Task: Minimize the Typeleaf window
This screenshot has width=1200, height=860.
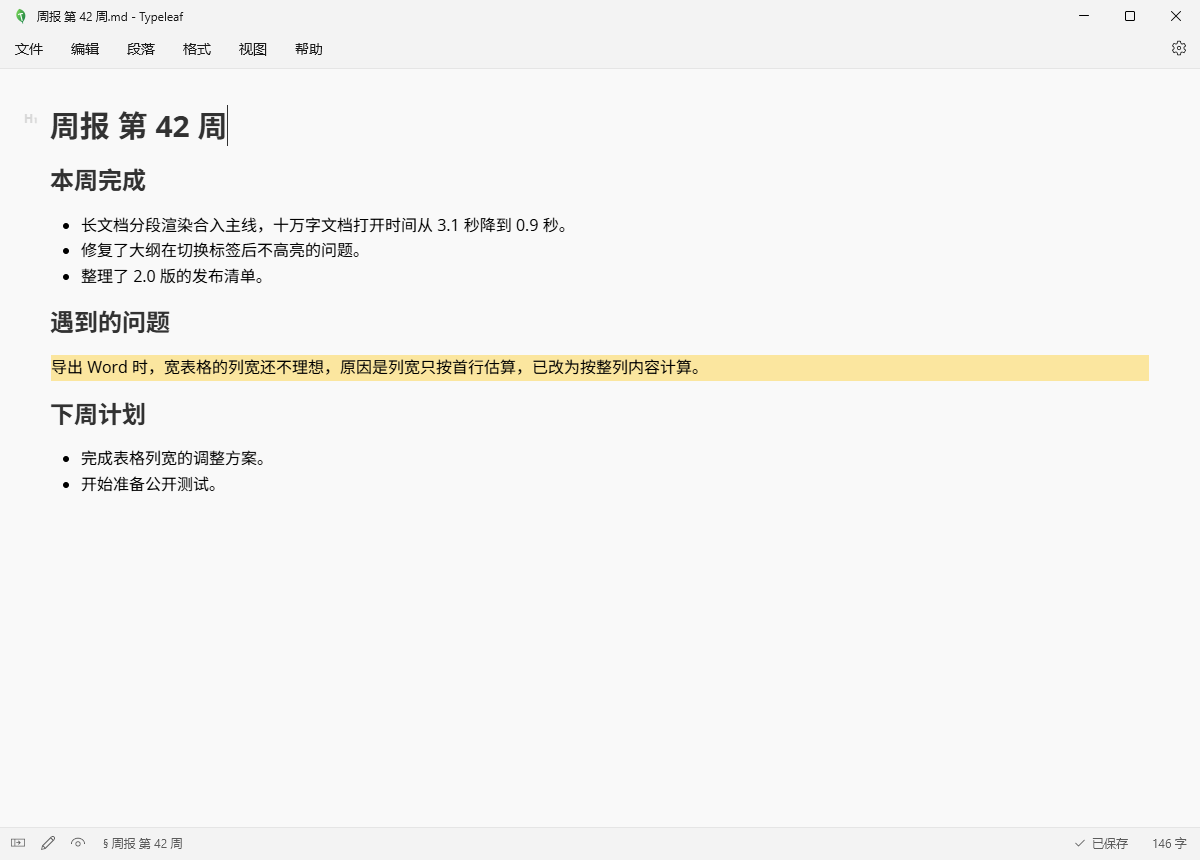Action: coord(1084,16)
